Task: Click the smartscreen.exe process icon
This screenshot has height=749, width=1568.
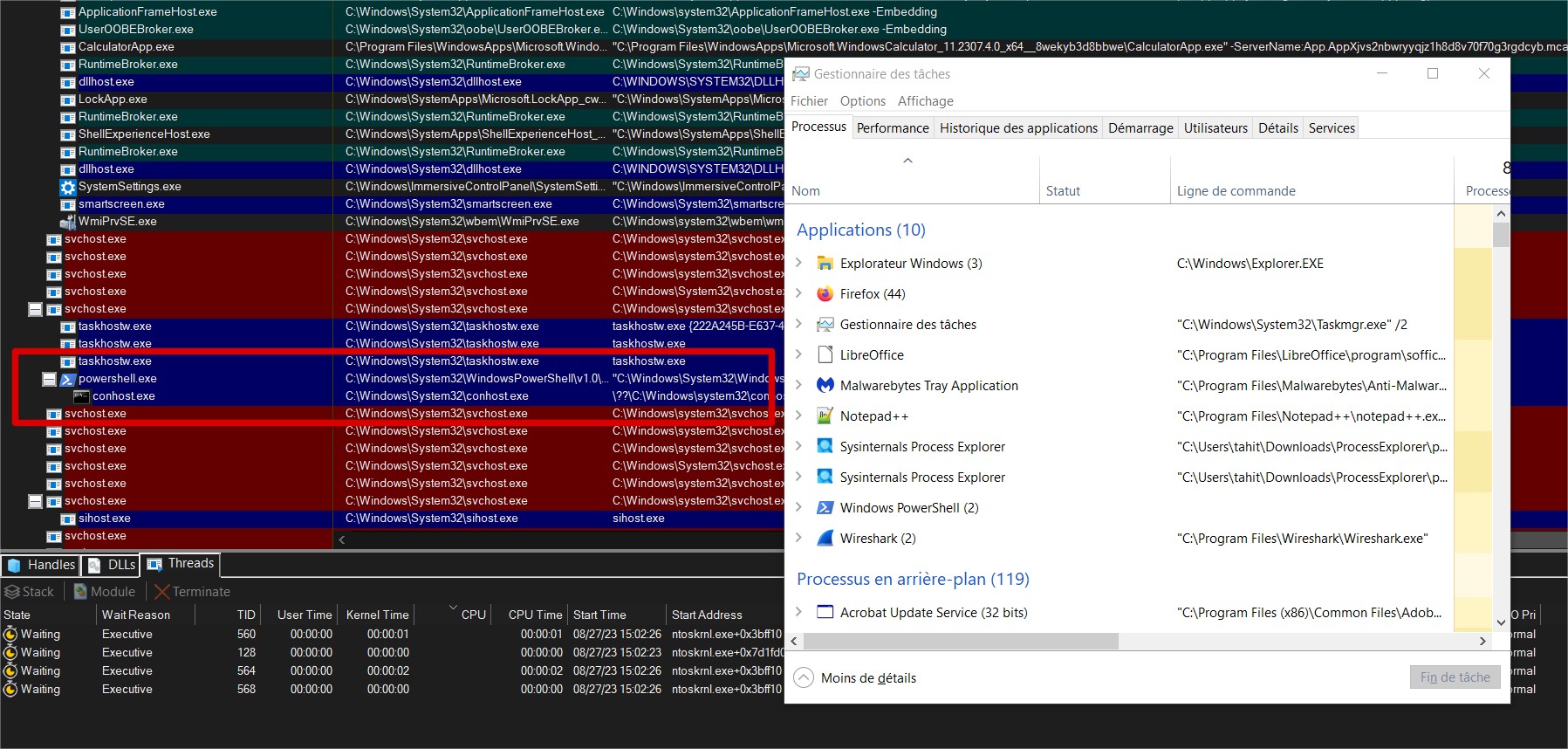Action: coord(67,204)
